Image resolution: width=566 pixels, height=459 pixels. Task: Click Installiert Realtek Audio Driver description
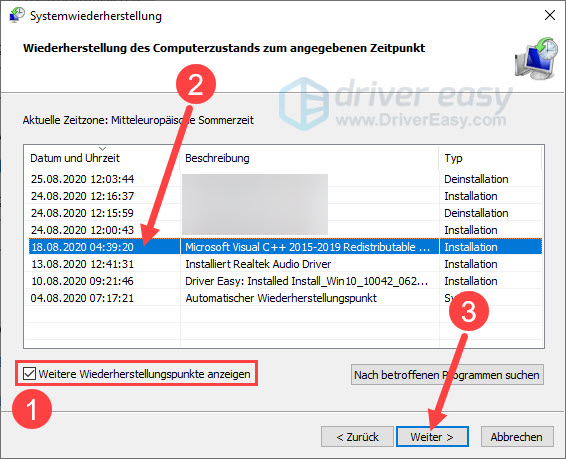258,264
